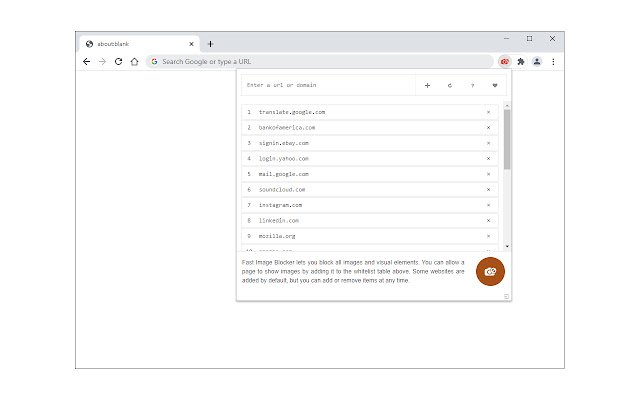Image resolution: width=640 pixels, height=400 pixels.
Task: Click the whitelist scrollbar up arrow
Action: point(507,106)
